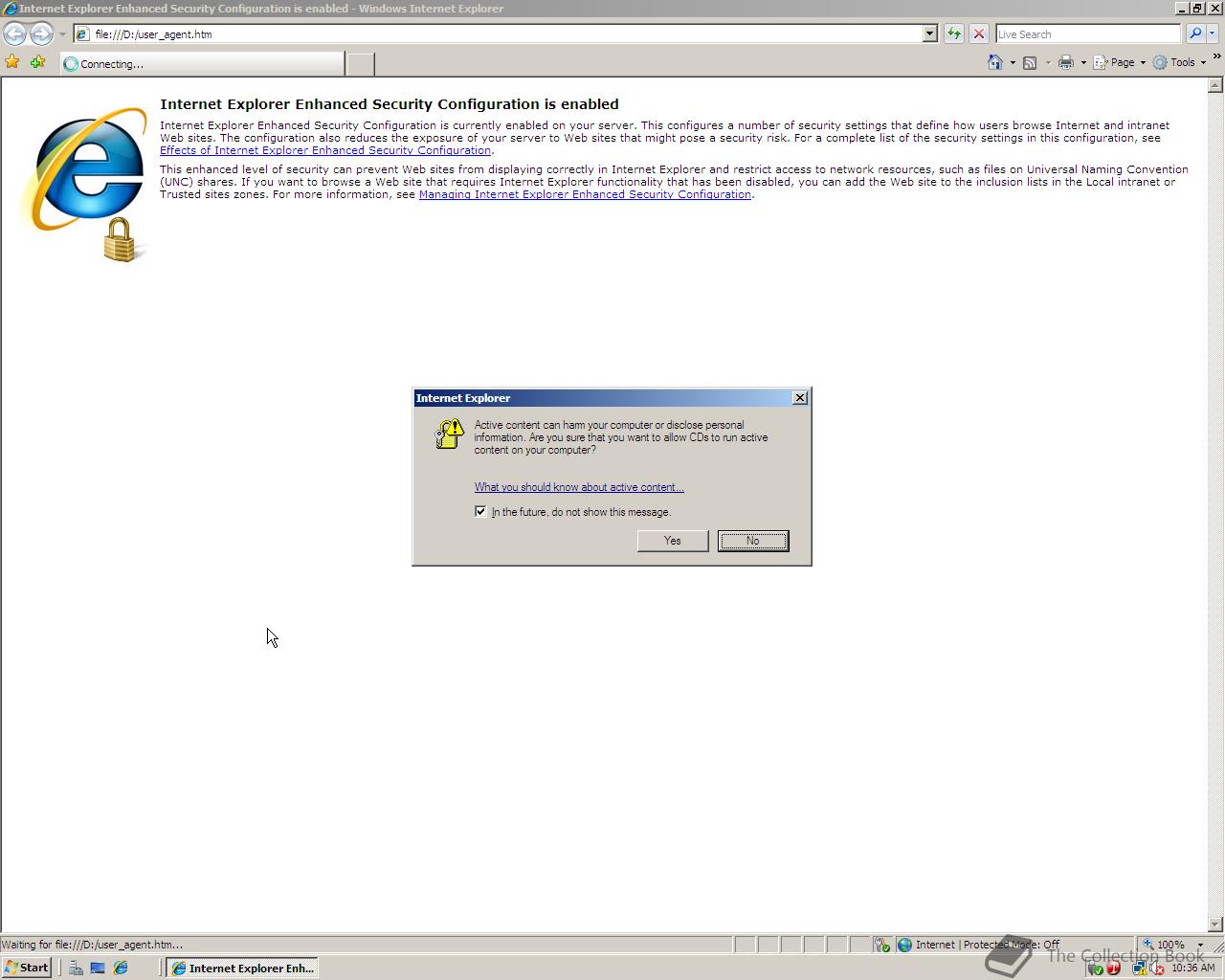Click the red security alert tray icon
The height and width of the screenshot is (980, 1225).
point(1113,969)
